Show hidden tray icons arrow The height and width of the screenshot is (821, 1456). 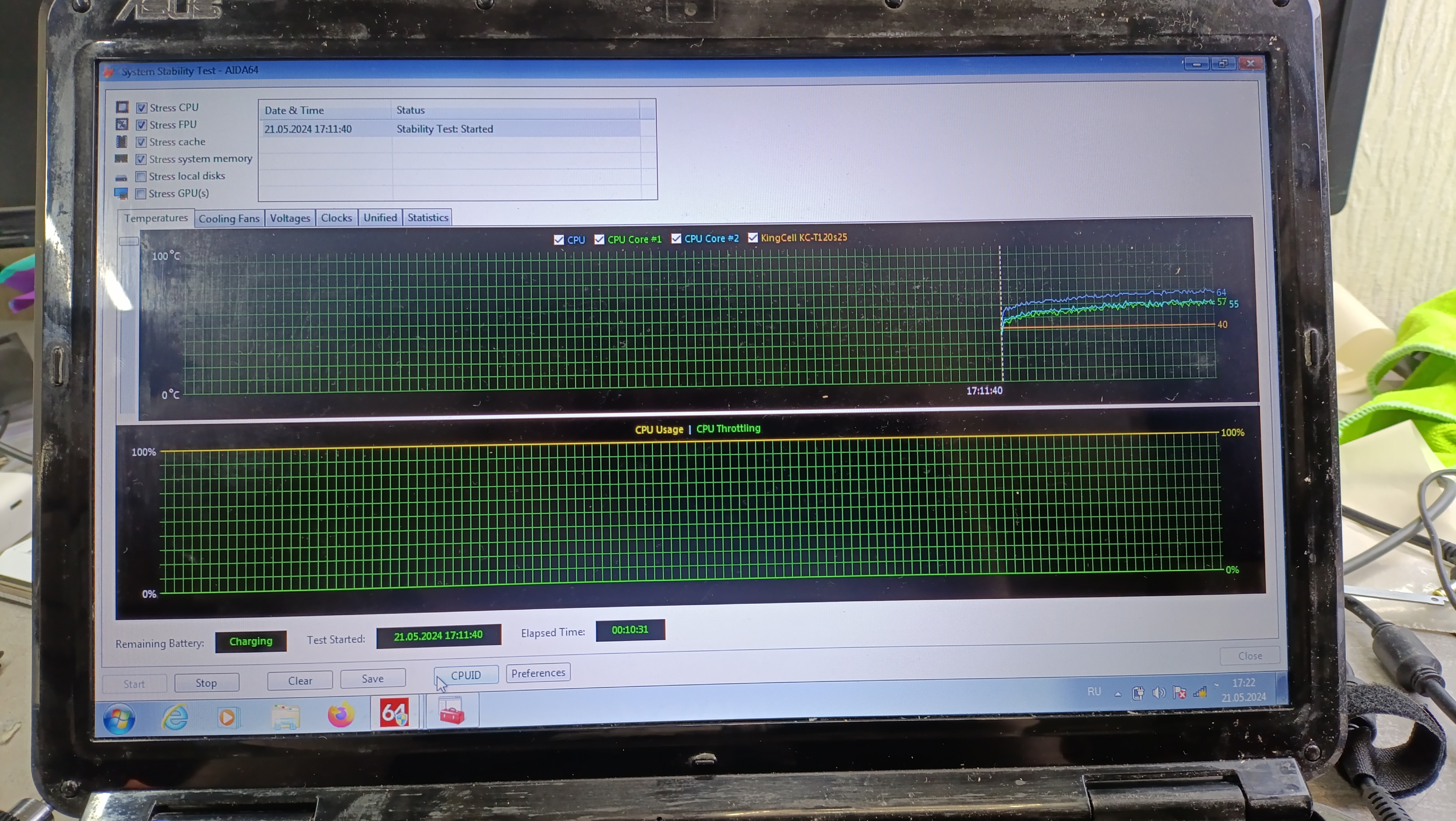1118,694
